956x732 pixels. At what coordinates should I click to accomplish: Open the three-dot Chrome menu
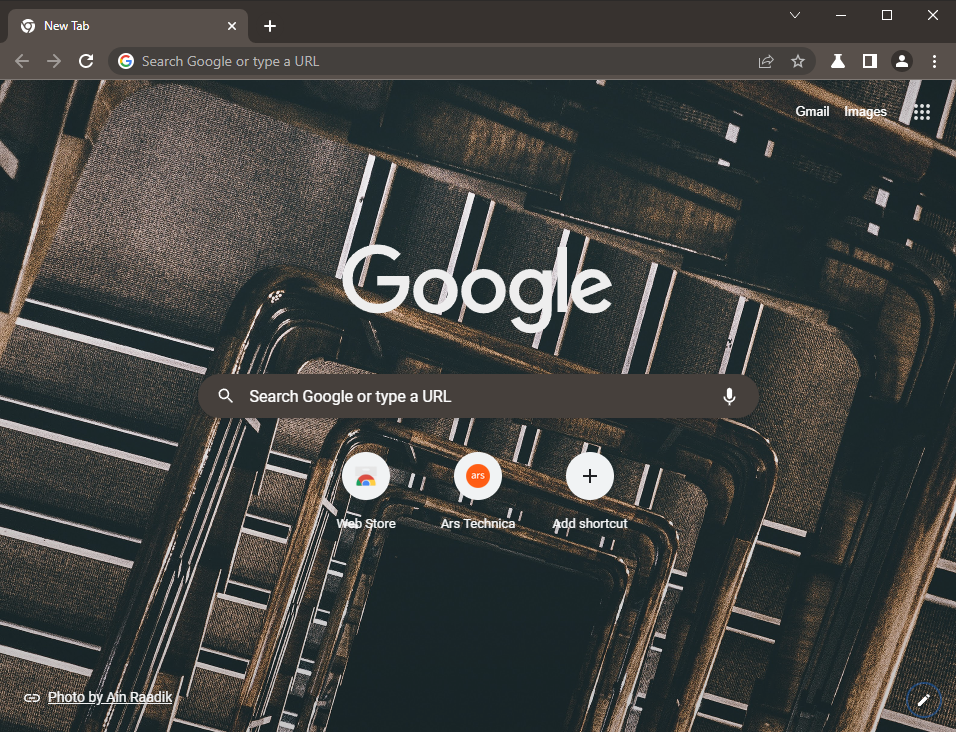(x=934, y=61)
